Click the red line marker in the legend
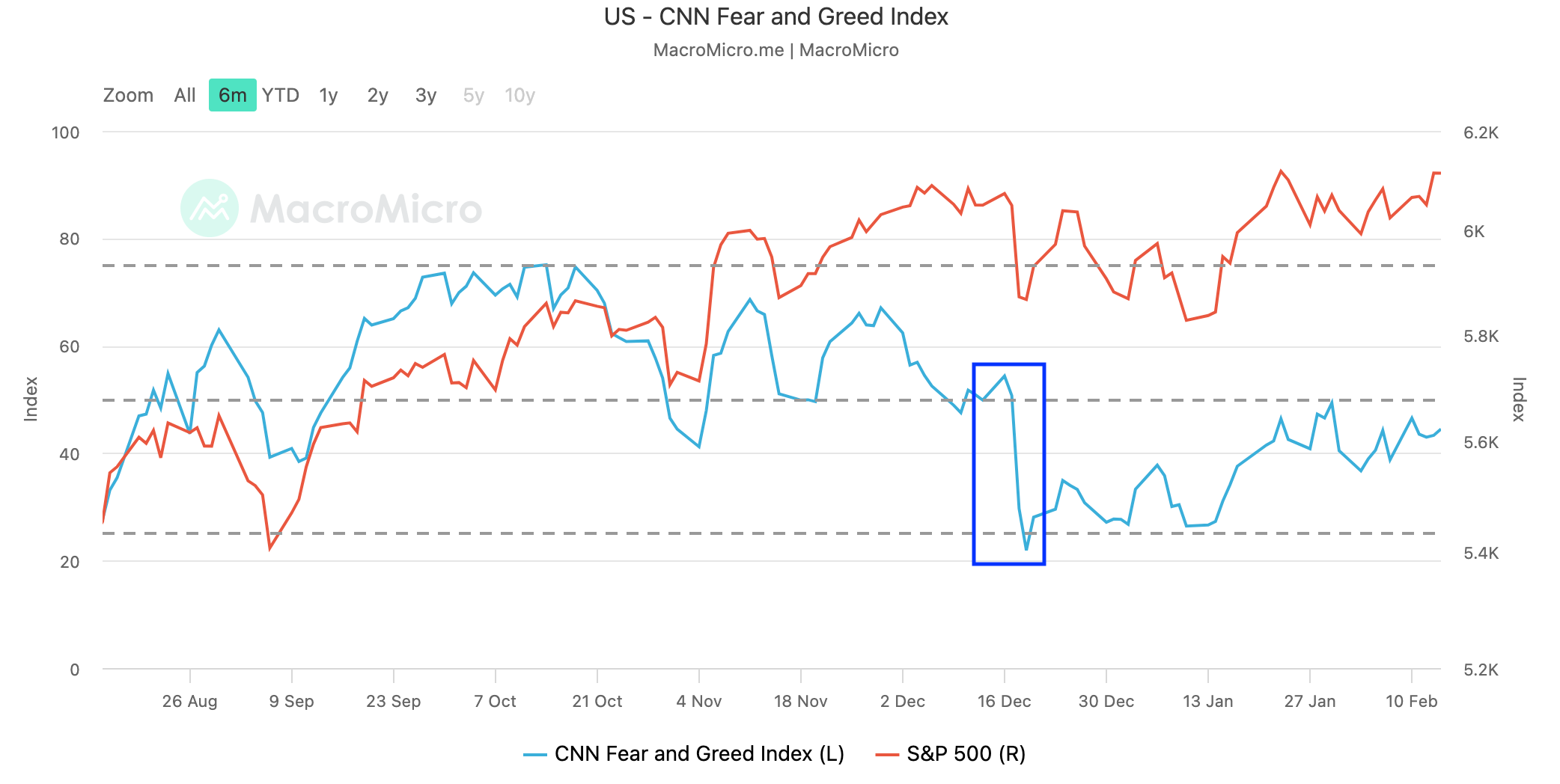1560x784 pixels. [887, 755]
